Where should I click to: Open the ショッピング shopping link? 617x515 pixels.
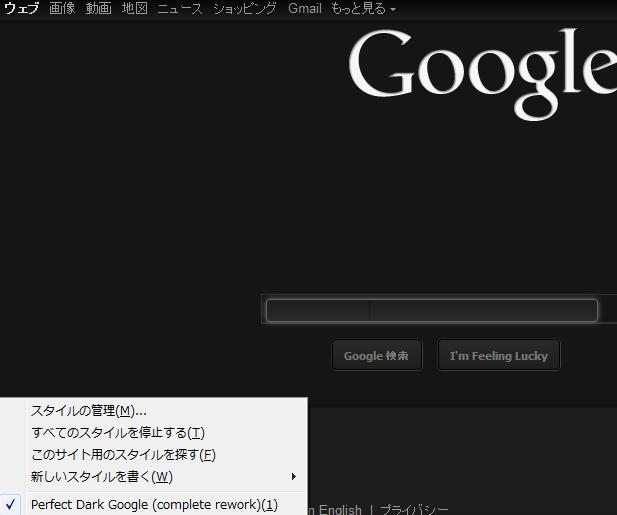coord(244,8)
